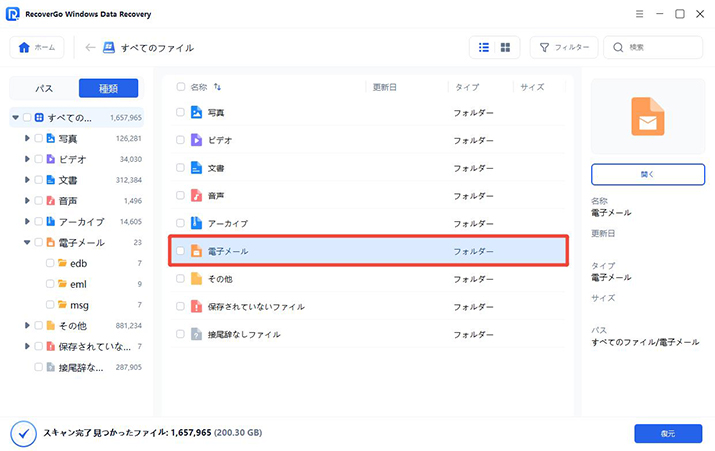This screenshot has height=451, width=715.
Task: Select the 種類 tab
Action: tap(108, 88)
